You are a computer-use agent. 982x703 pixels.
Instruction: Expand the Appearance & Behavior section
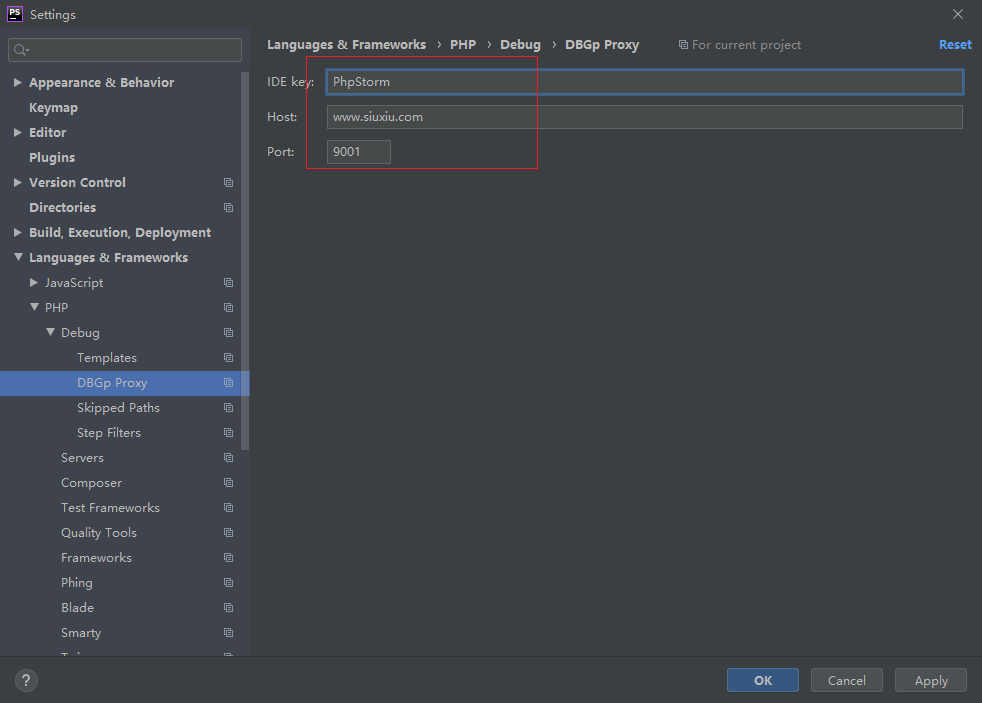[18, 83]
